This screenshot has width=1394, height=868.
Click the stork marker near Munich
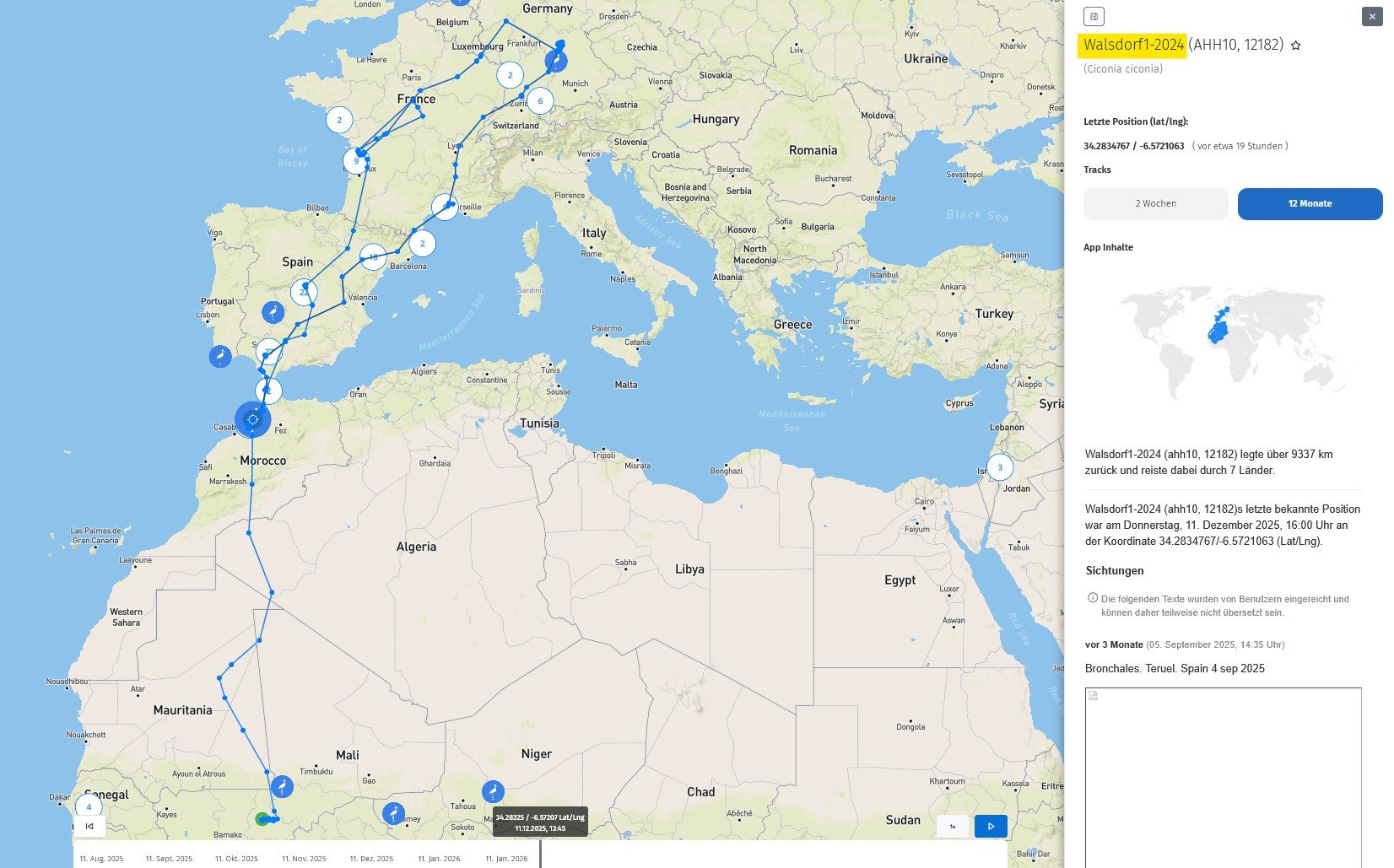coord(556,61)
